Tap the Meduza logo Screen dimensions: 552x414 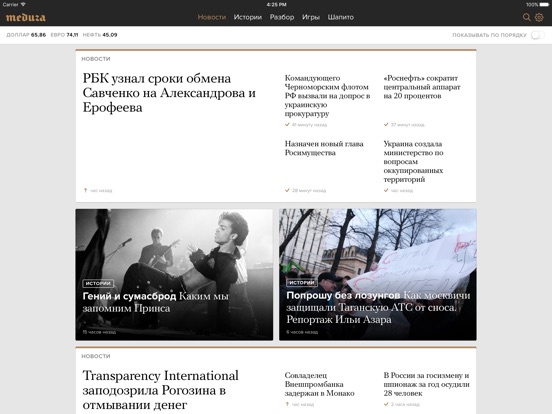click(x=26, y=17)
